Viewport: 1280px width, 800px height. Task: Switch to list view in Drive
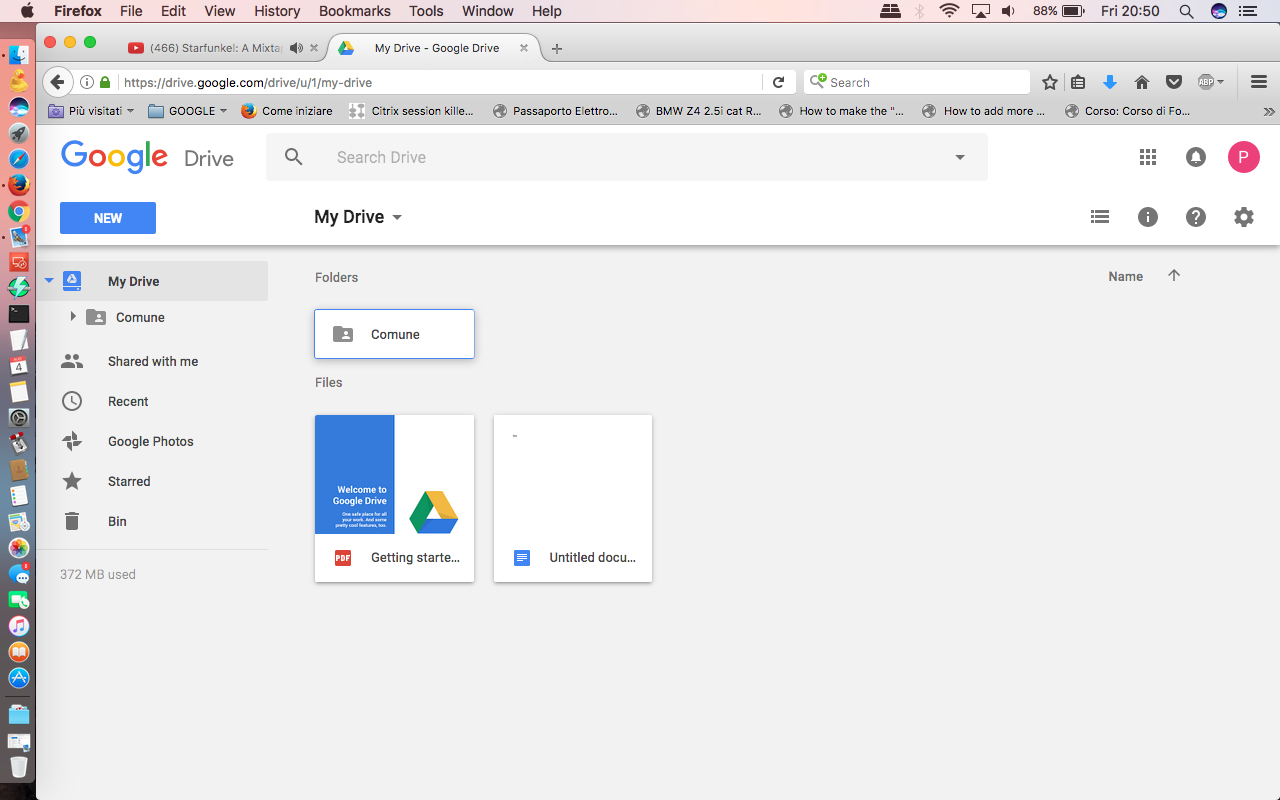coord(1100,217)
